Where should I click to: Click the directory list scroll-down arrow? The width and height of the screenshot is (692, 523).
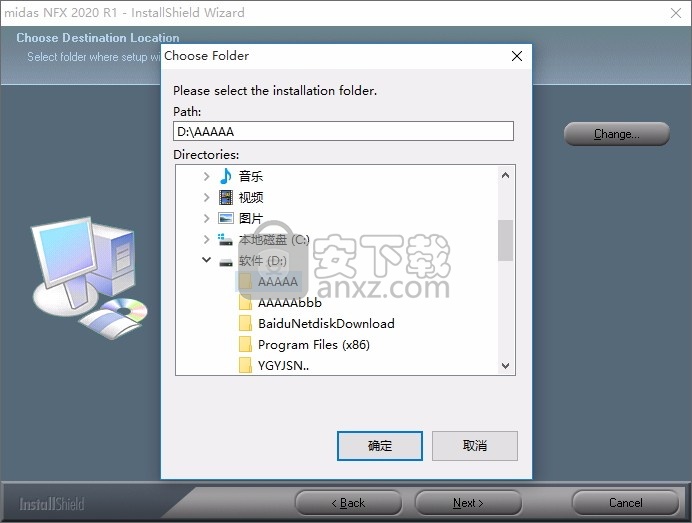[x=506, y=365]
